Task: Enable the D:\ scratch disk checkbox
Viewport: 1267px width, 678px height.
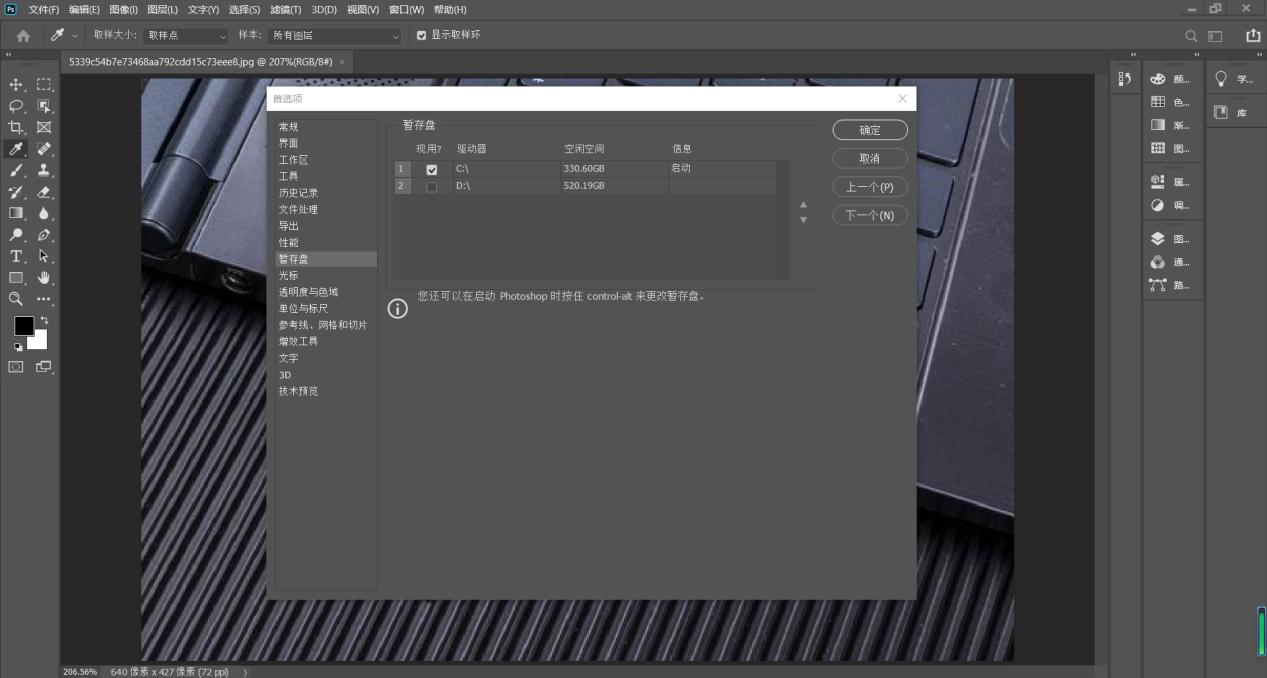Action: [x=431, y=187]
